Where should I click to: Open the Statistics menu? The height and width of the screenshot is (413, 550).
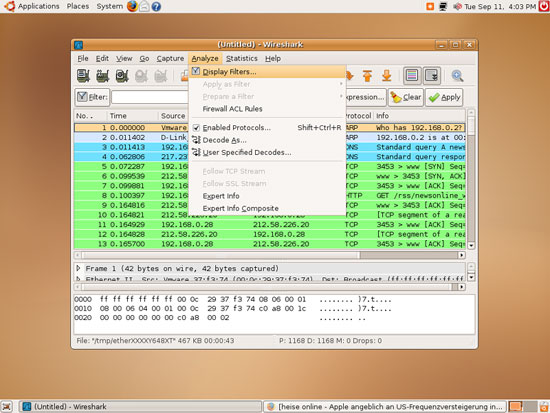(x=242, y=58)
